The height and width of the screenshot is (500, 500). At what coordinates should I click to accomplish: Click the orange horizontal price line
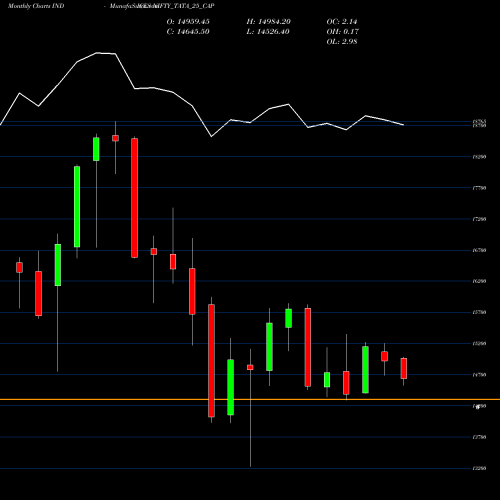pyautogui.click(x=250, y=399)
